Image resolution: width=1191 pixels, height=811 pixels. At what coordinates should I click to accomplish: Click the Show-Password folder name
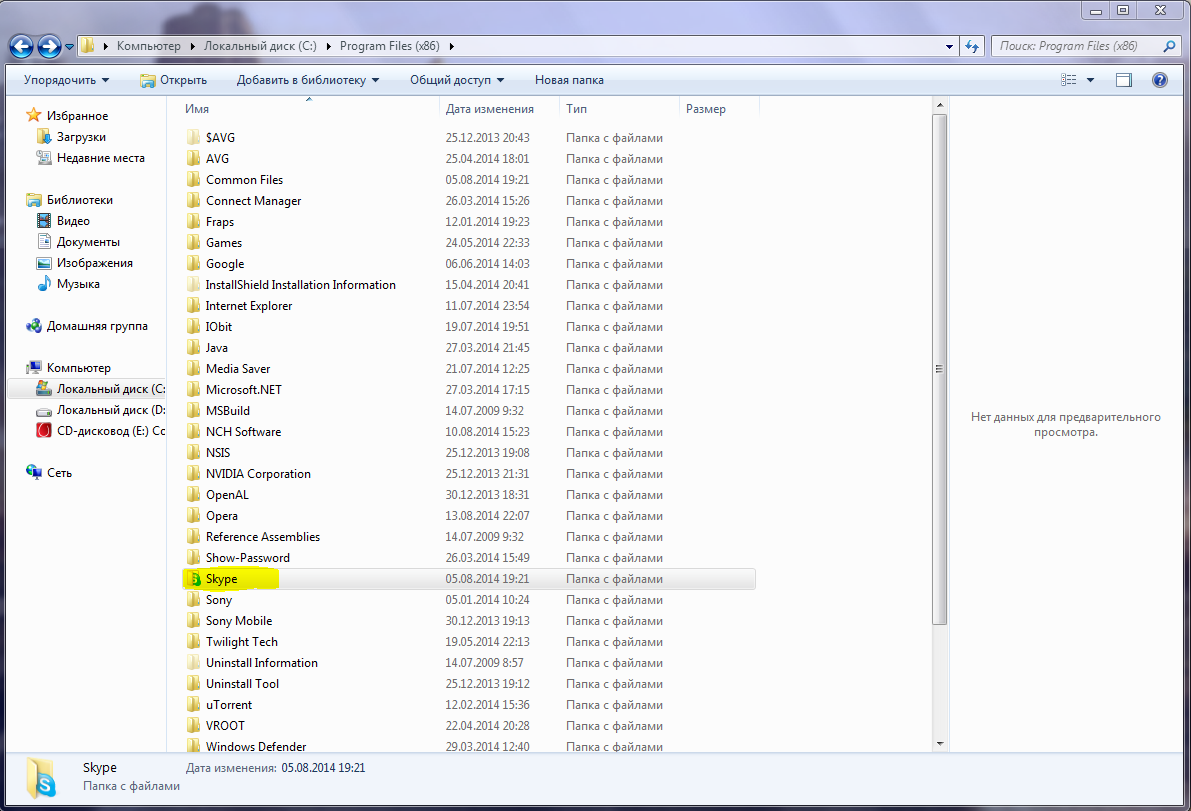click(x=248, y=557)
